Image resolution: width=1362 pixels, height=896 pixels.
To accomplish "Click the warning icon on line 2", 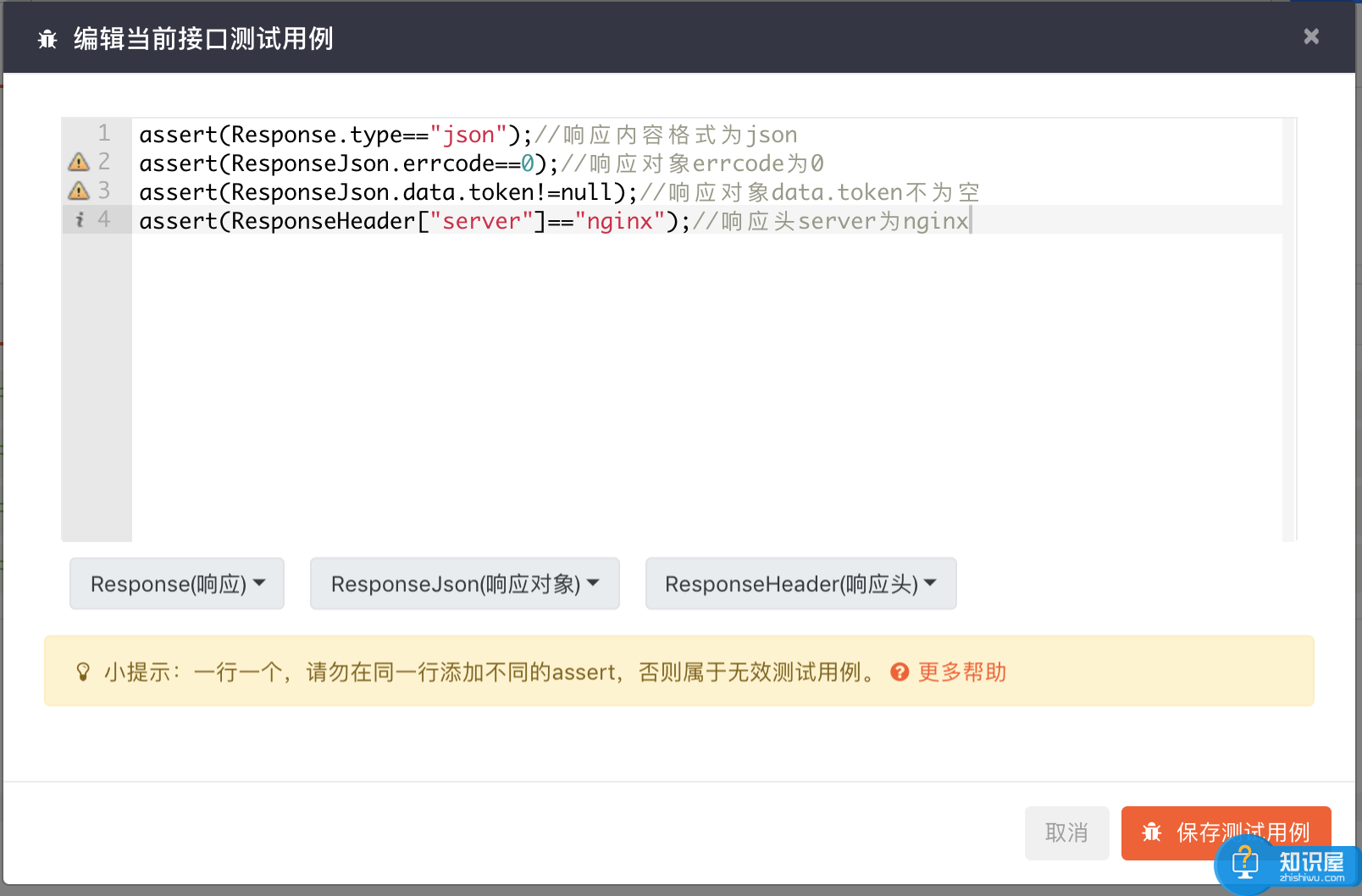I will [x=79, y=162].
